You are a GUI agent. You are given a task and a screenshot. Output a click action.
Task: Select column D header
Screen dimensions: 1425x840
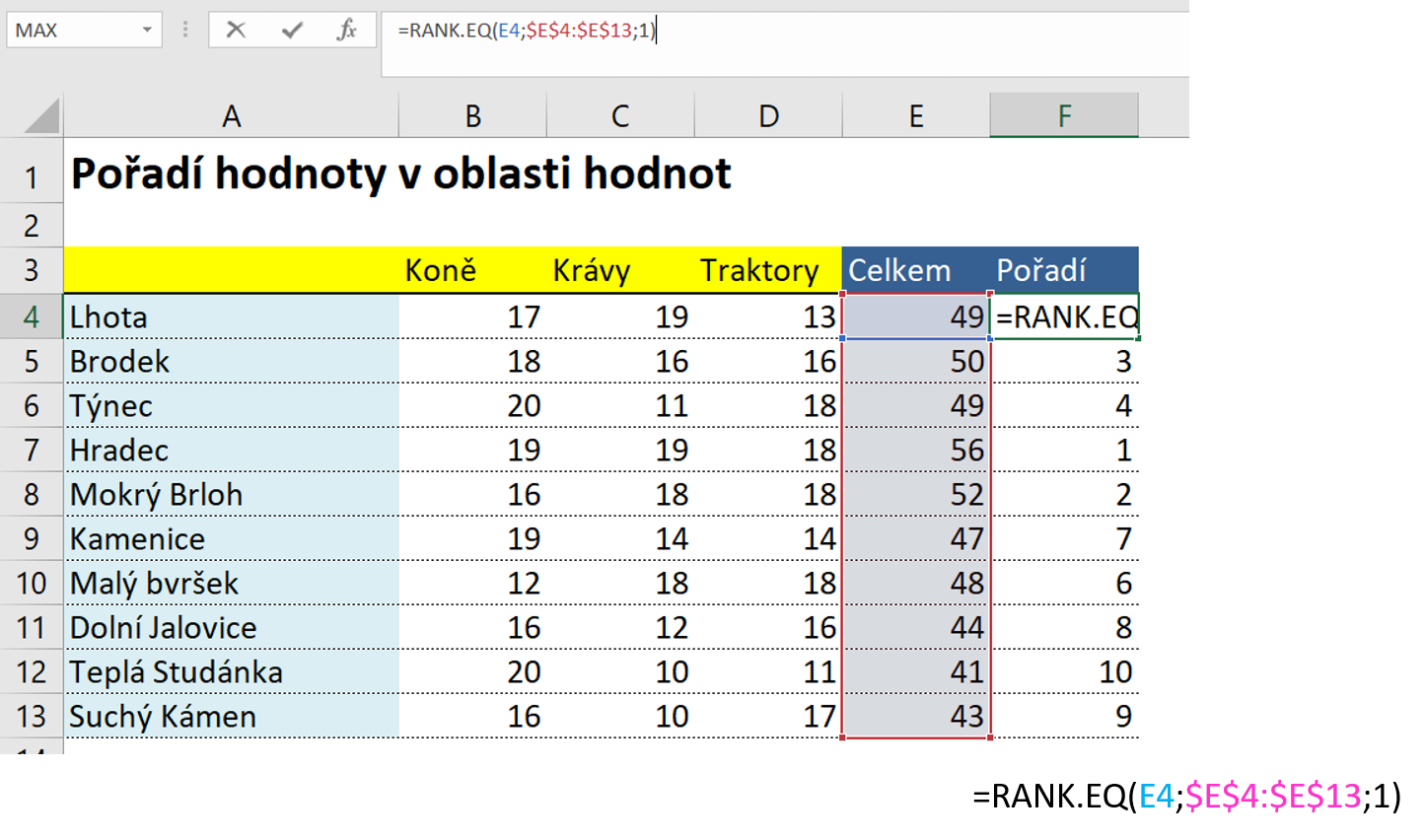(x=768, y=115)
